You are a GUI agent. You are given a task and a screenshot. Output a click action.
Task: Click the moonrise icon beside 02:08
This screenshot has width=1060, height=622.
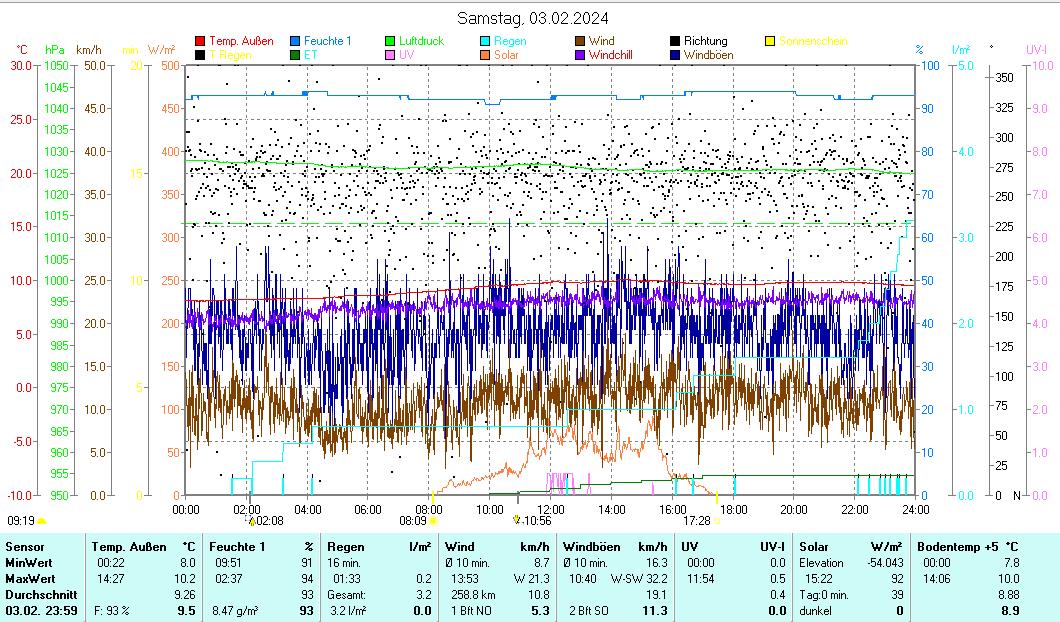251,521
